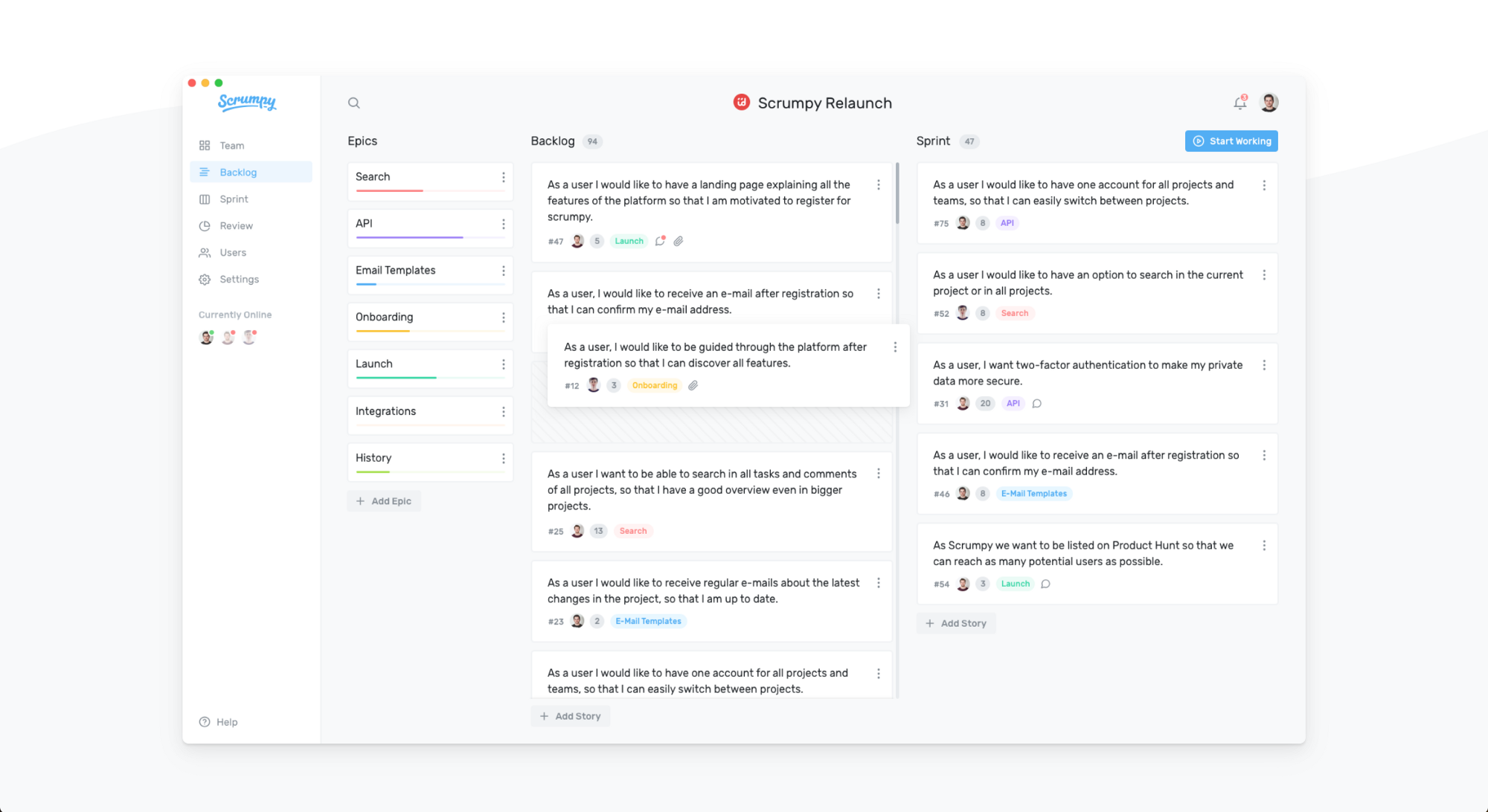Open the notifications bell
The height and width of the screenshot is (812, 1488).
(1240, 103)
